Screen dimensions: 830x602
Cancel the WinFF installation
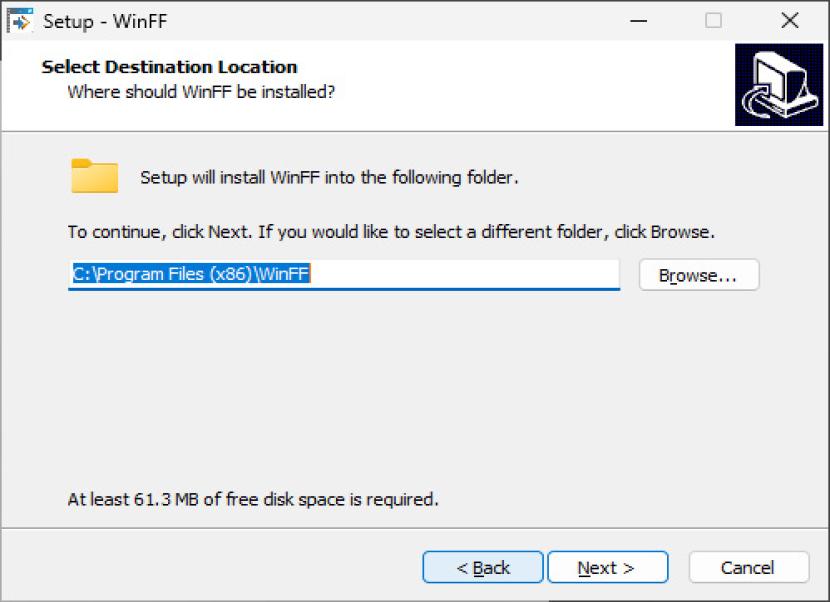(x=748, y=567)
